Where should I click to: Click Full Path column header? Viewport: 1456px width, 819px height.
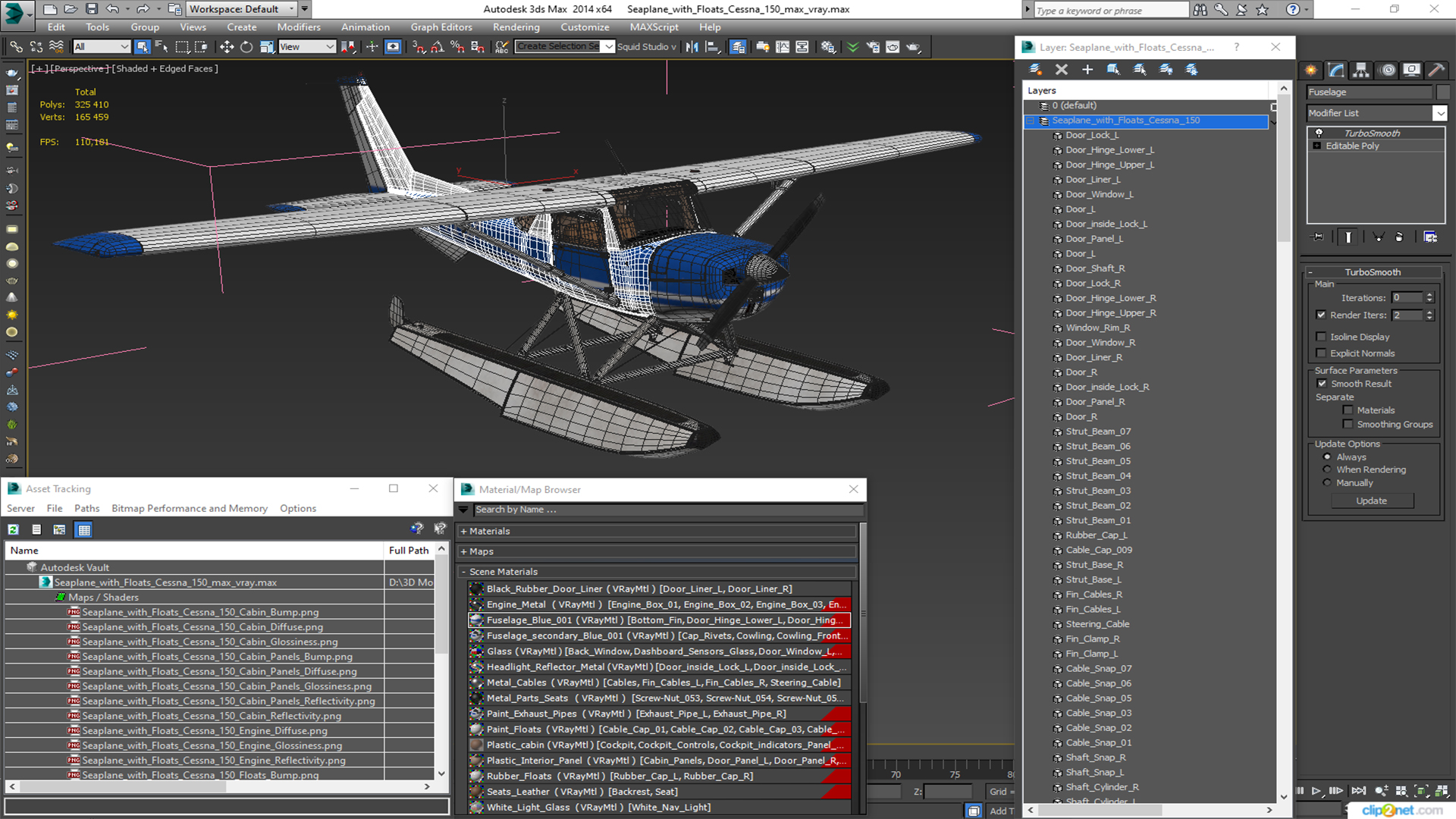[409, 551]
